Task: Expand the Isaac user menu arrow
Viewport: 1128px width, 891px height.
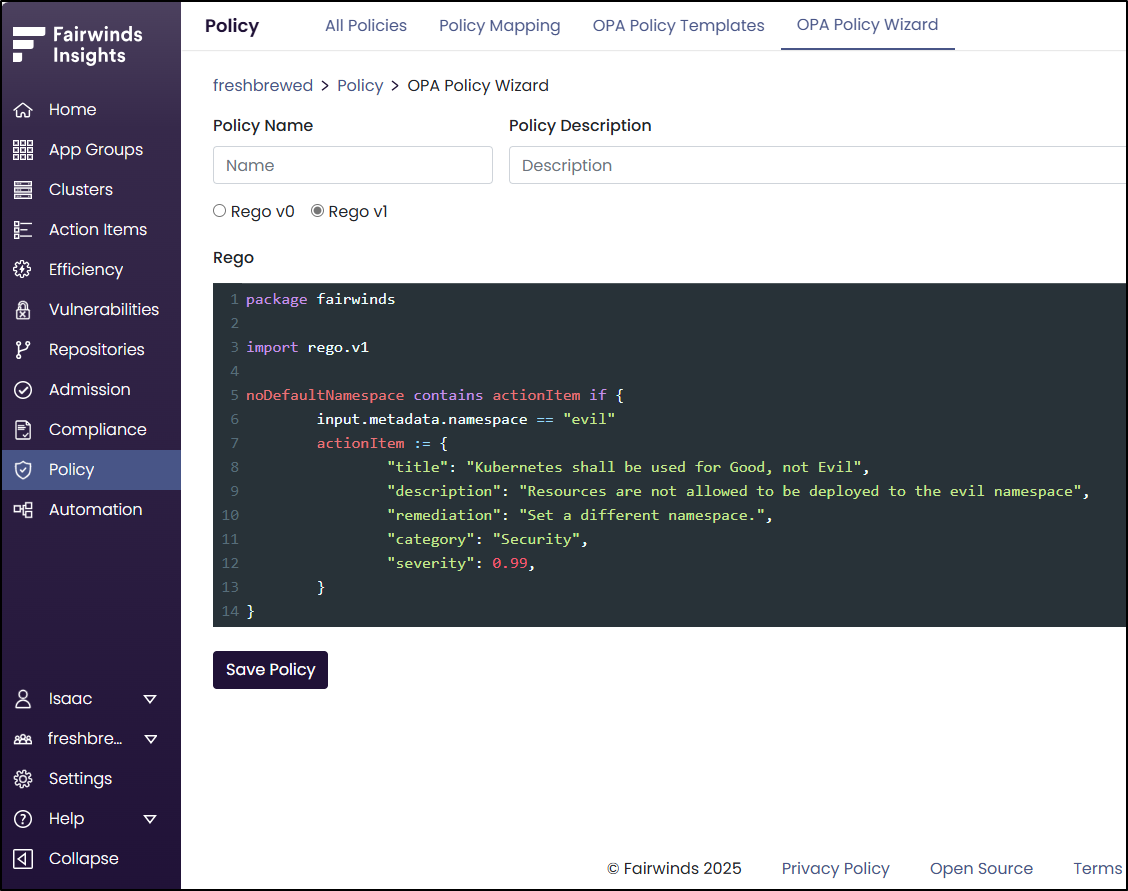Action: 150,699
